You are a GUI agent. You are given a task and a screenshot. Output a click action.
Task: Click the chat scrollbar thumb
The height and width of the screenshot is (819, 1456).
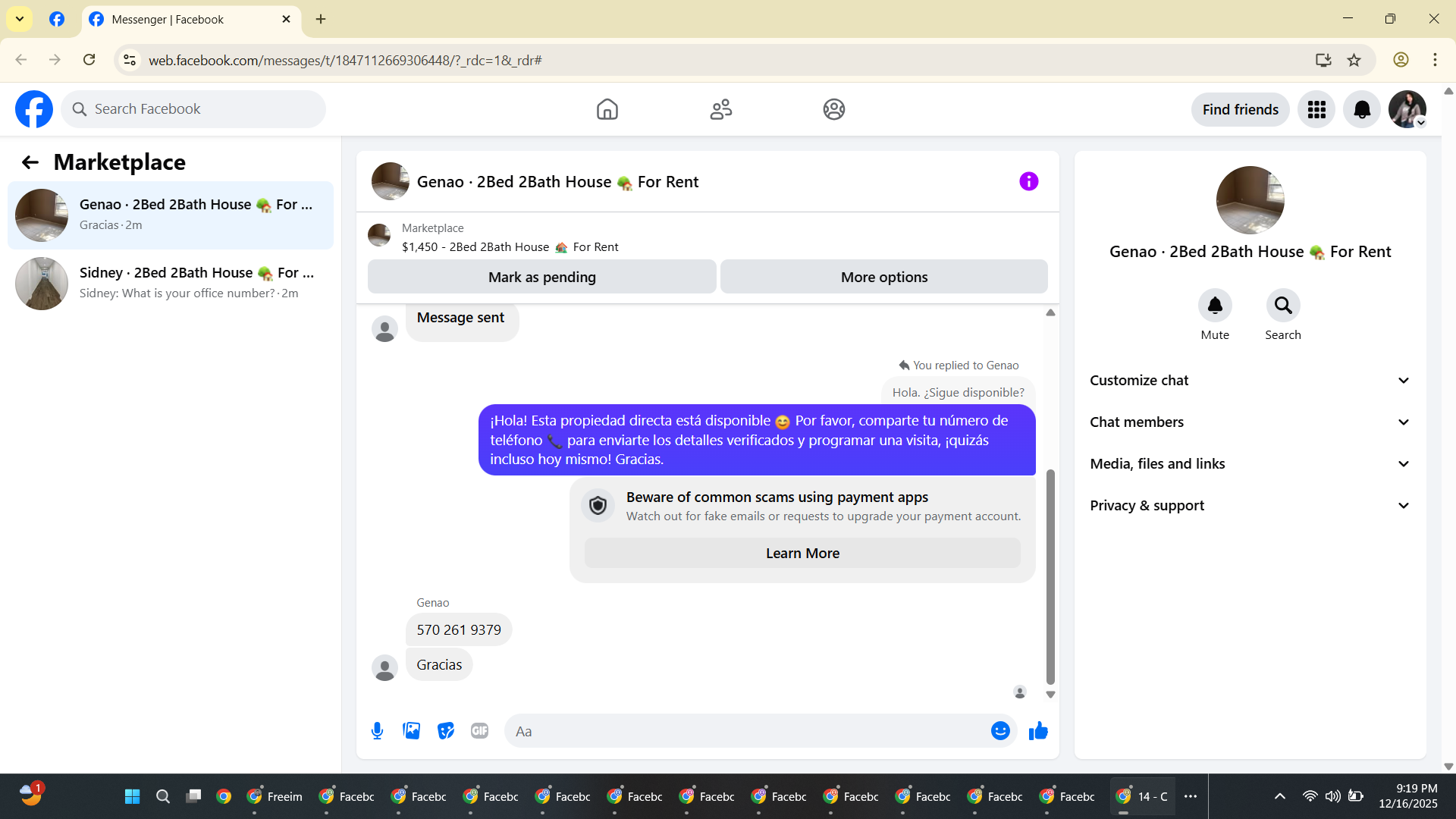(x=1050, y=577)
